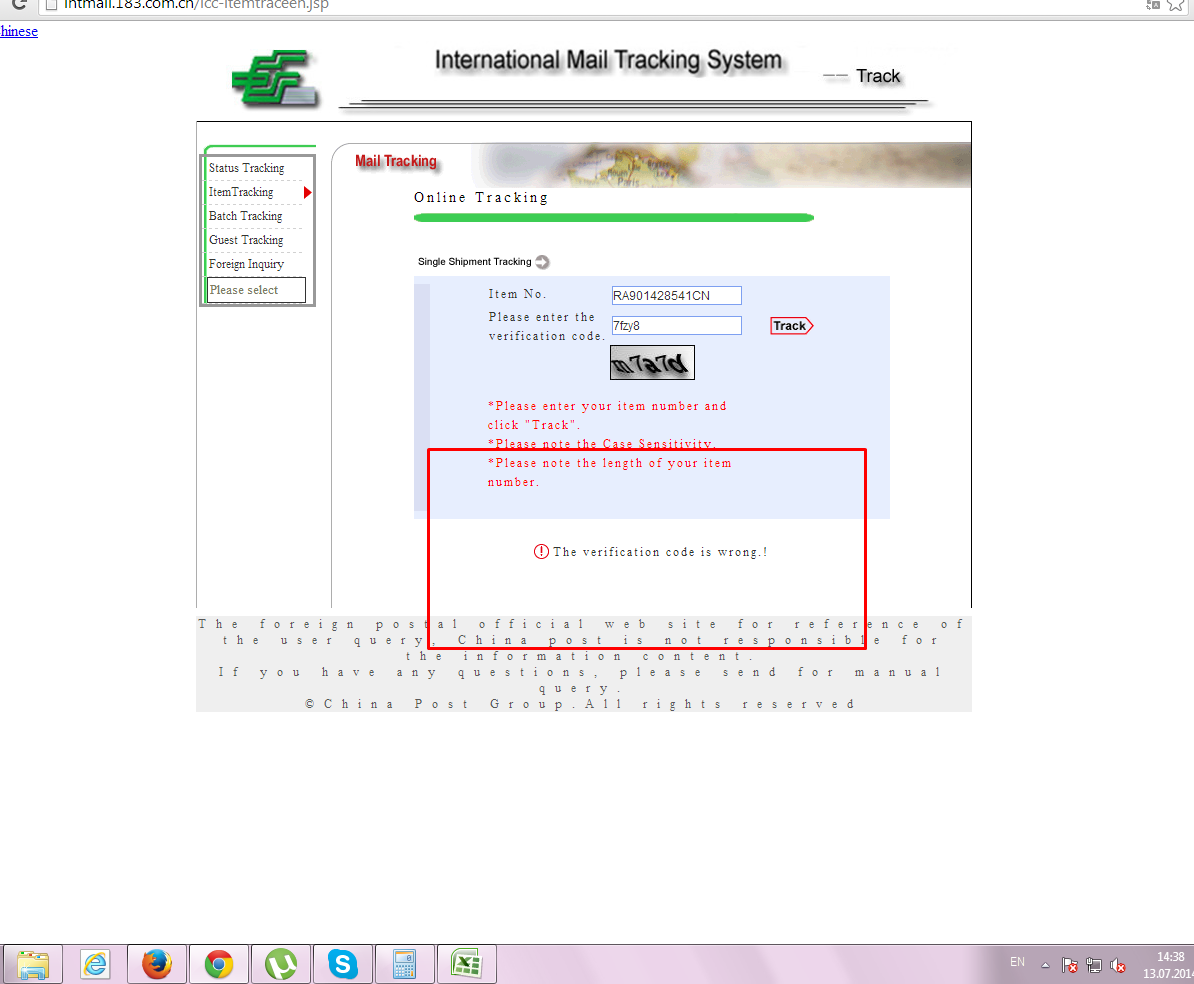This screenshot has height=984, width=1194.
Task: Open Guest Tracking in the sidebar
Action: coord(246,240)
